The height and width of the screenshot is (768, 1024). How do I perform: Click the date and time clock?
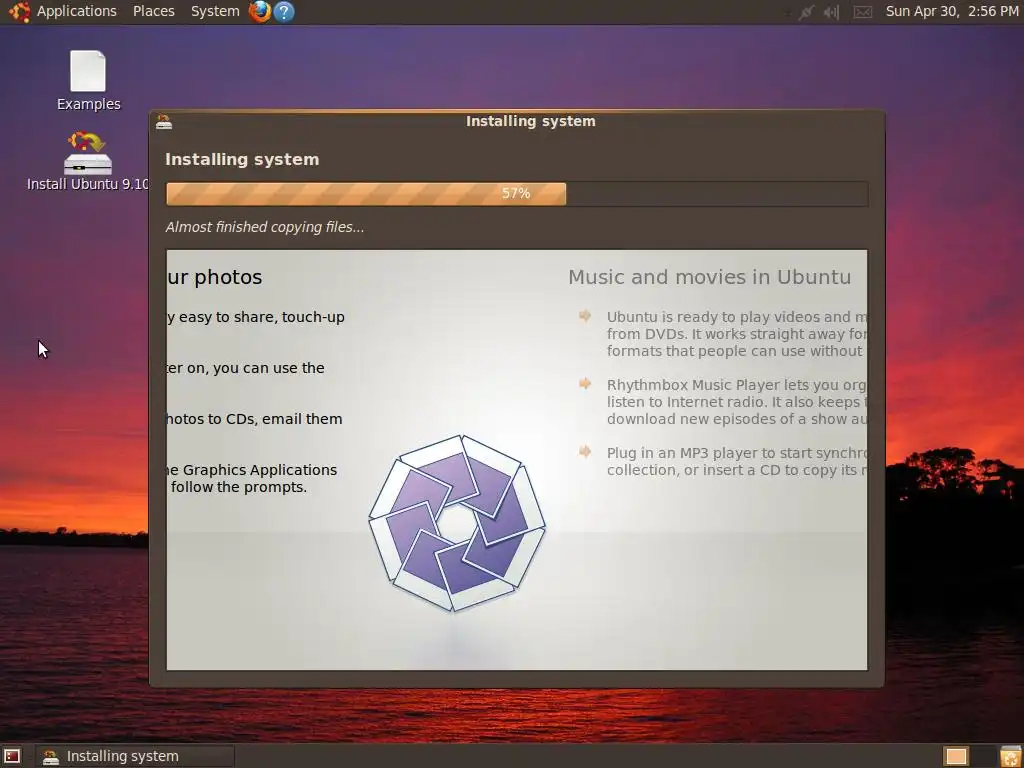952,11
